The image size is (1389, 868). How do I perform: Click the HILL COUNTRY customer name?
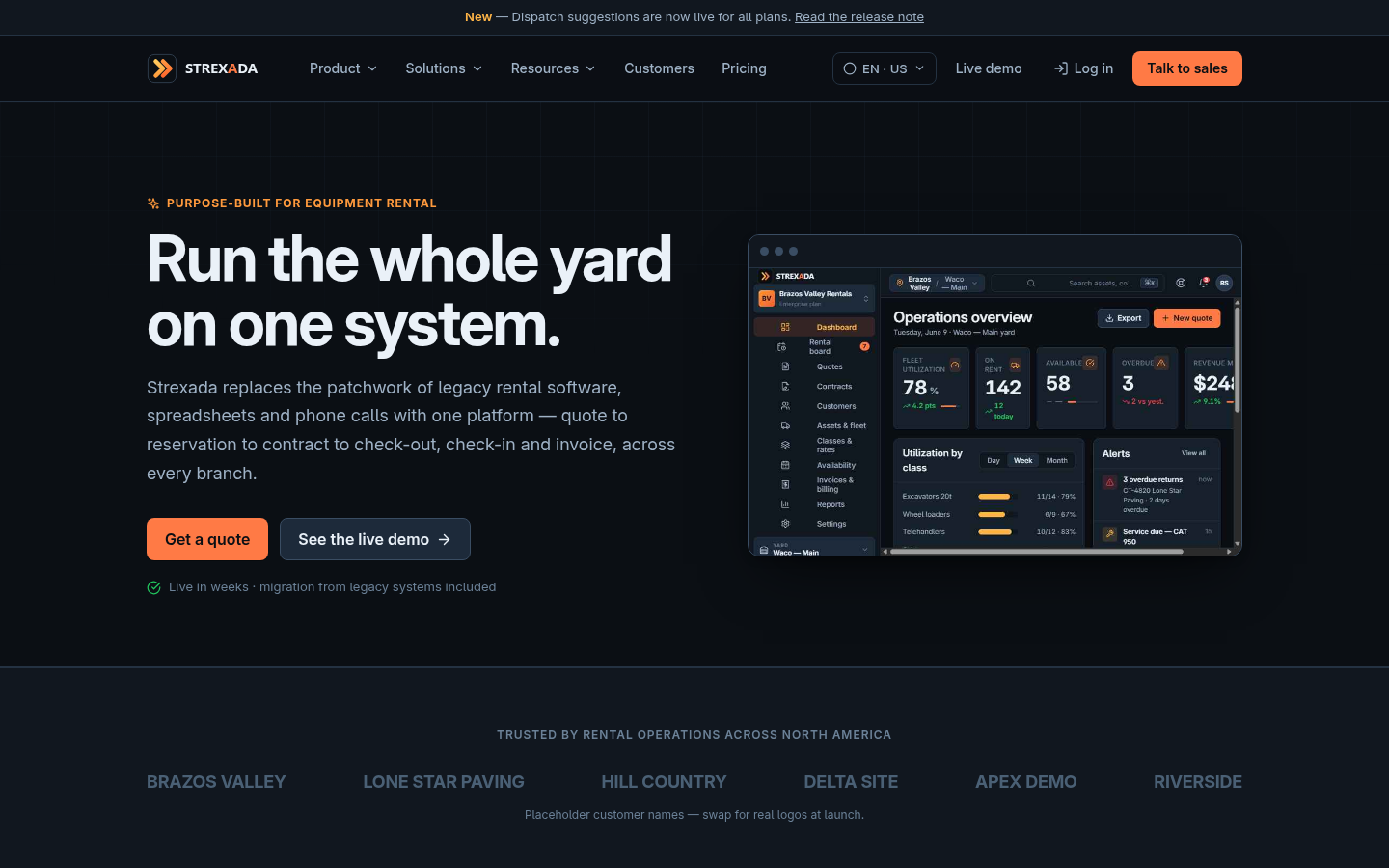pos(664,782)
